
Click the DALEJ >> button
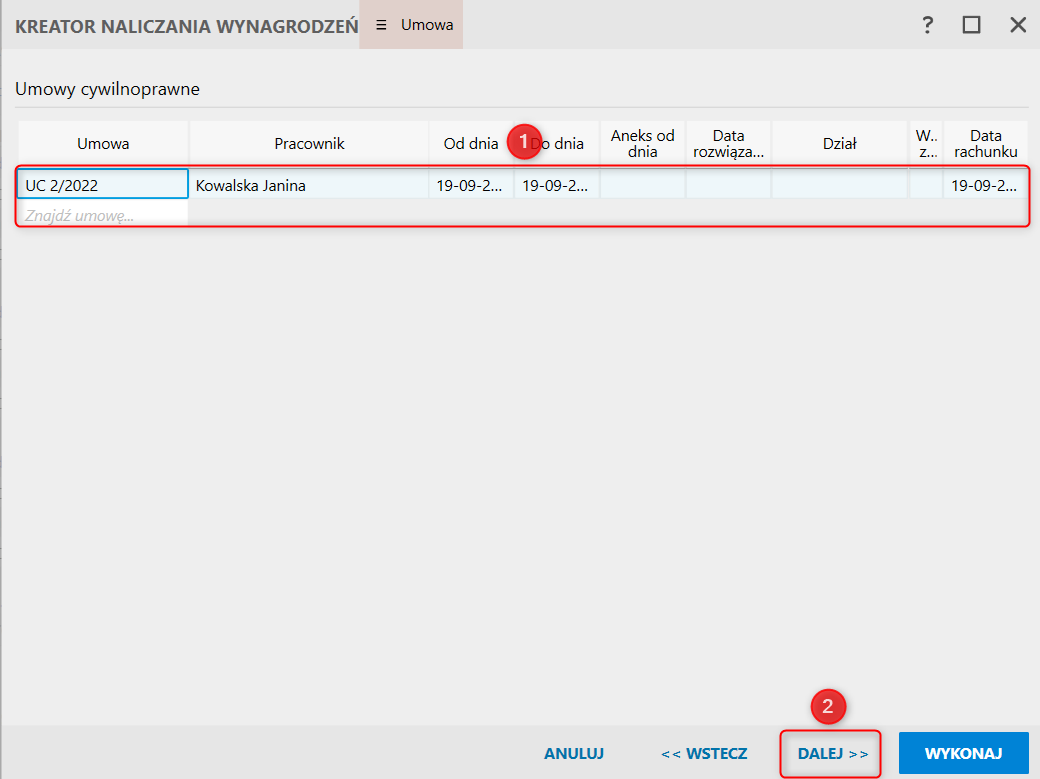coord(832,754)
